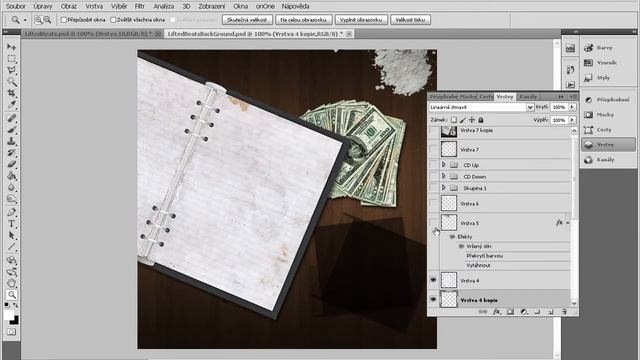Add layer style fx button
640x360 pixels.
point(496,311)
